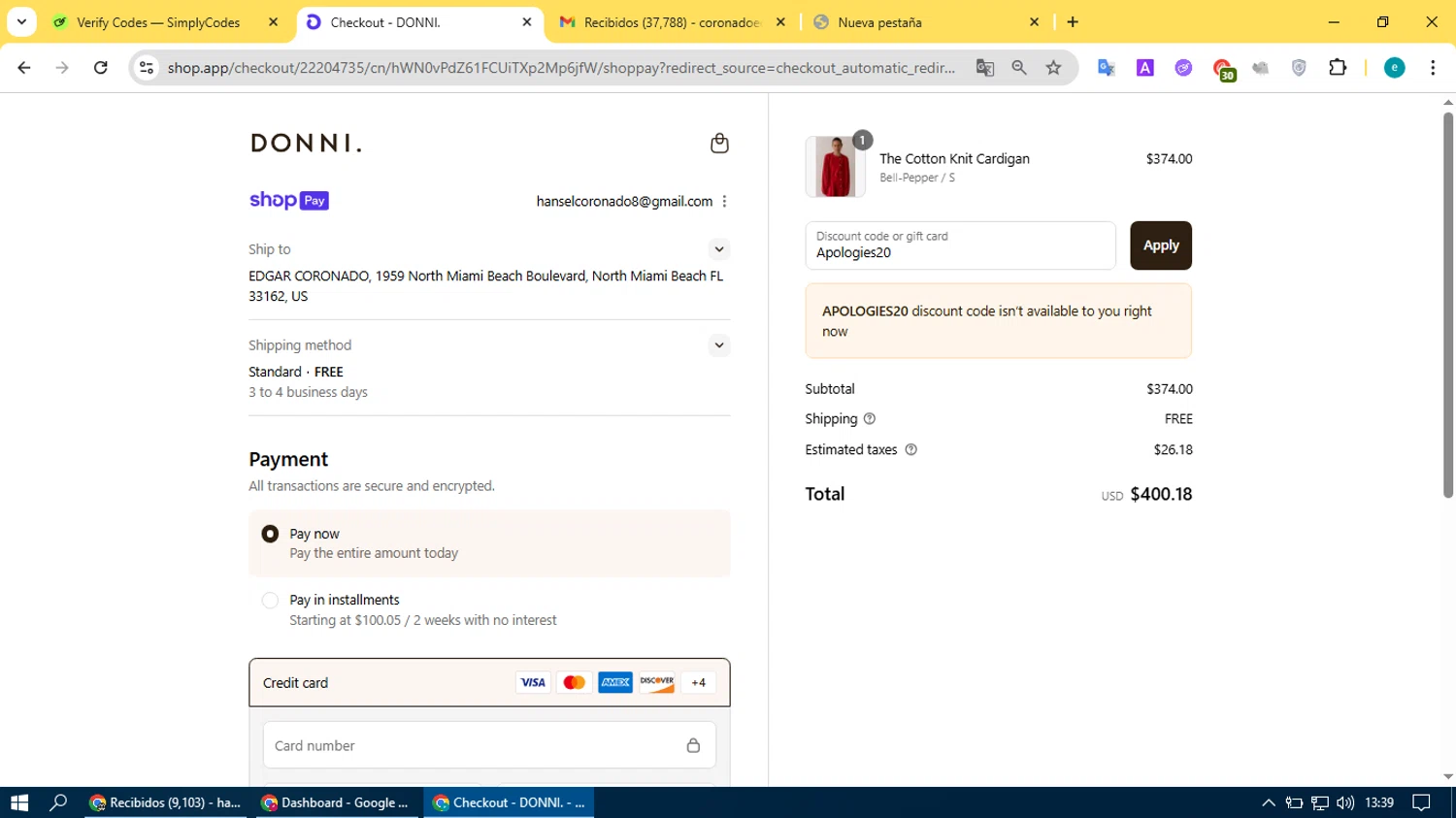Screen dimensions: 1456x818
Task: Open the tab search dropdown
Action: tap(21, 22)
